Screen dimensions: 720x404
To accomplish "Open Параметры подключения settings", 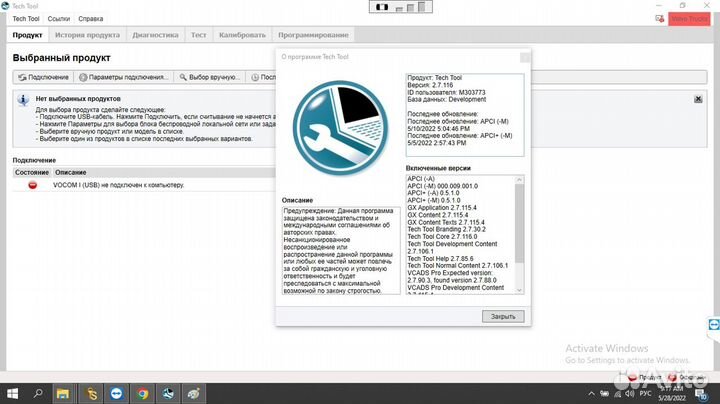I will [x=124, y=77].
